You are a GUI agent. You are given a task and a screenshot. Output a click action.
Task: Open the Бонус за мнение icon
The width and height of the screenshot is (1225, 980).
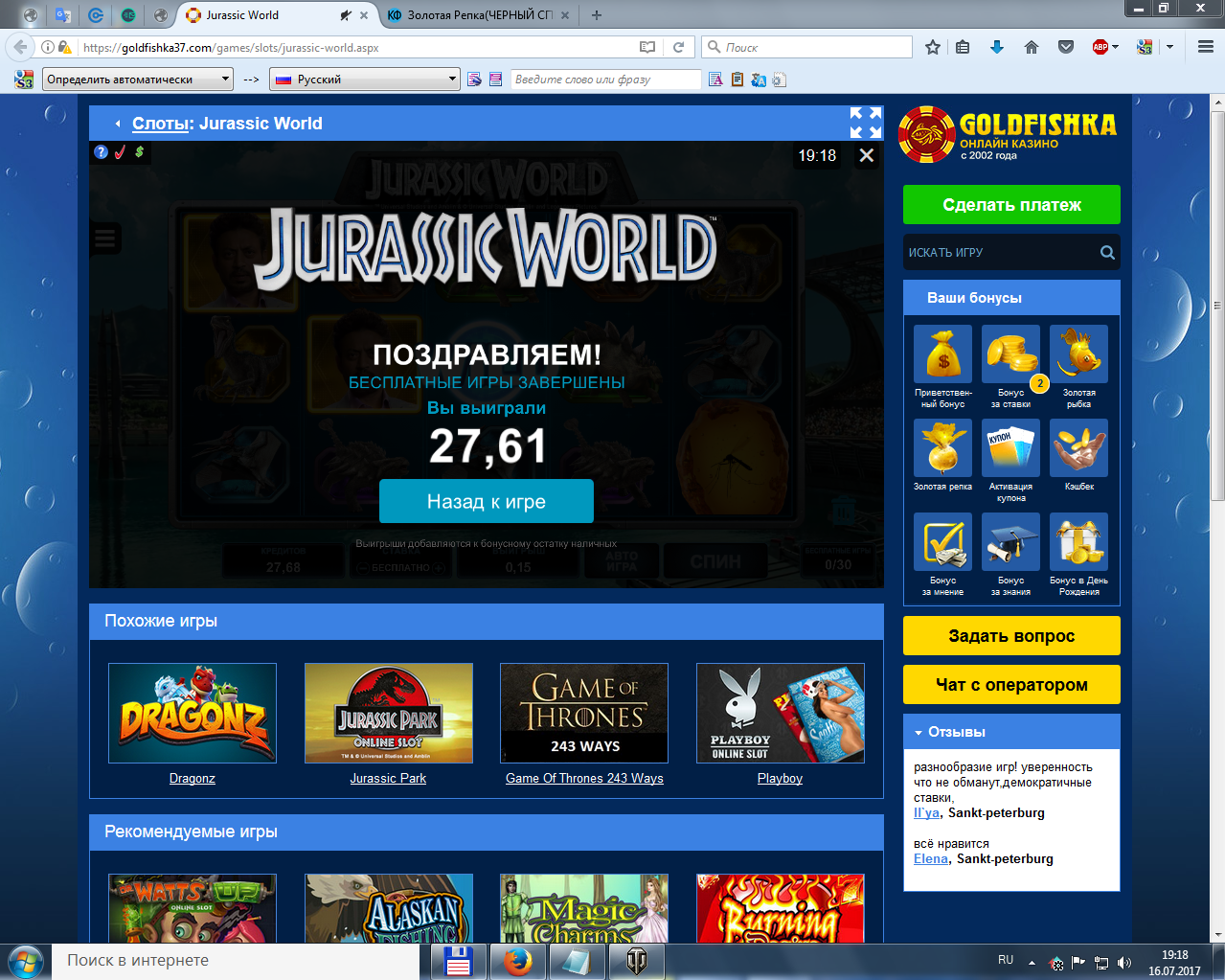click(x=942, y=541)
